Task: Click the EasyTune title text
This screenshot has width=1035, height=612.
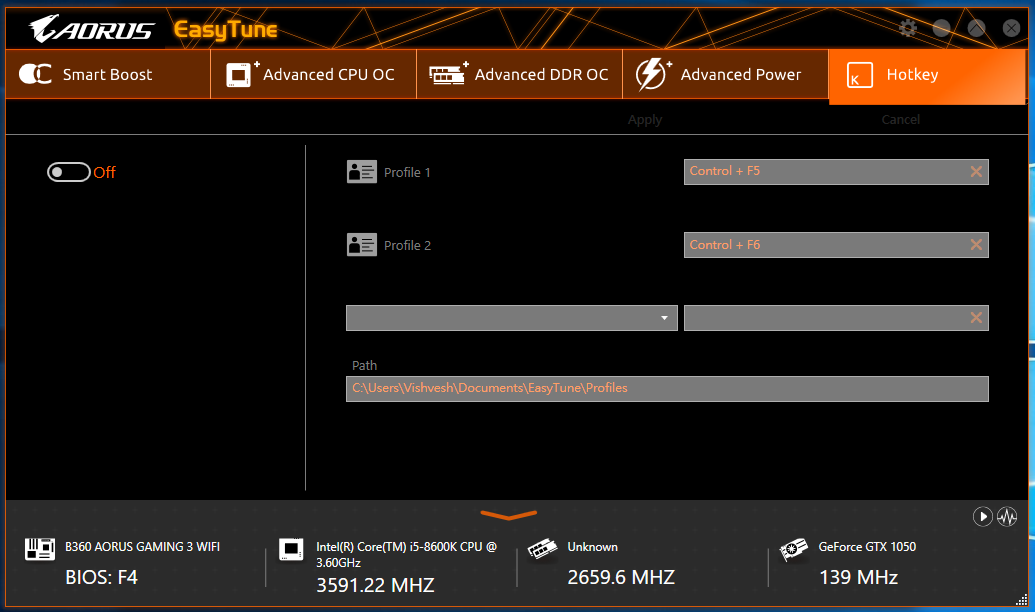Action: click(x=226, y=30)
